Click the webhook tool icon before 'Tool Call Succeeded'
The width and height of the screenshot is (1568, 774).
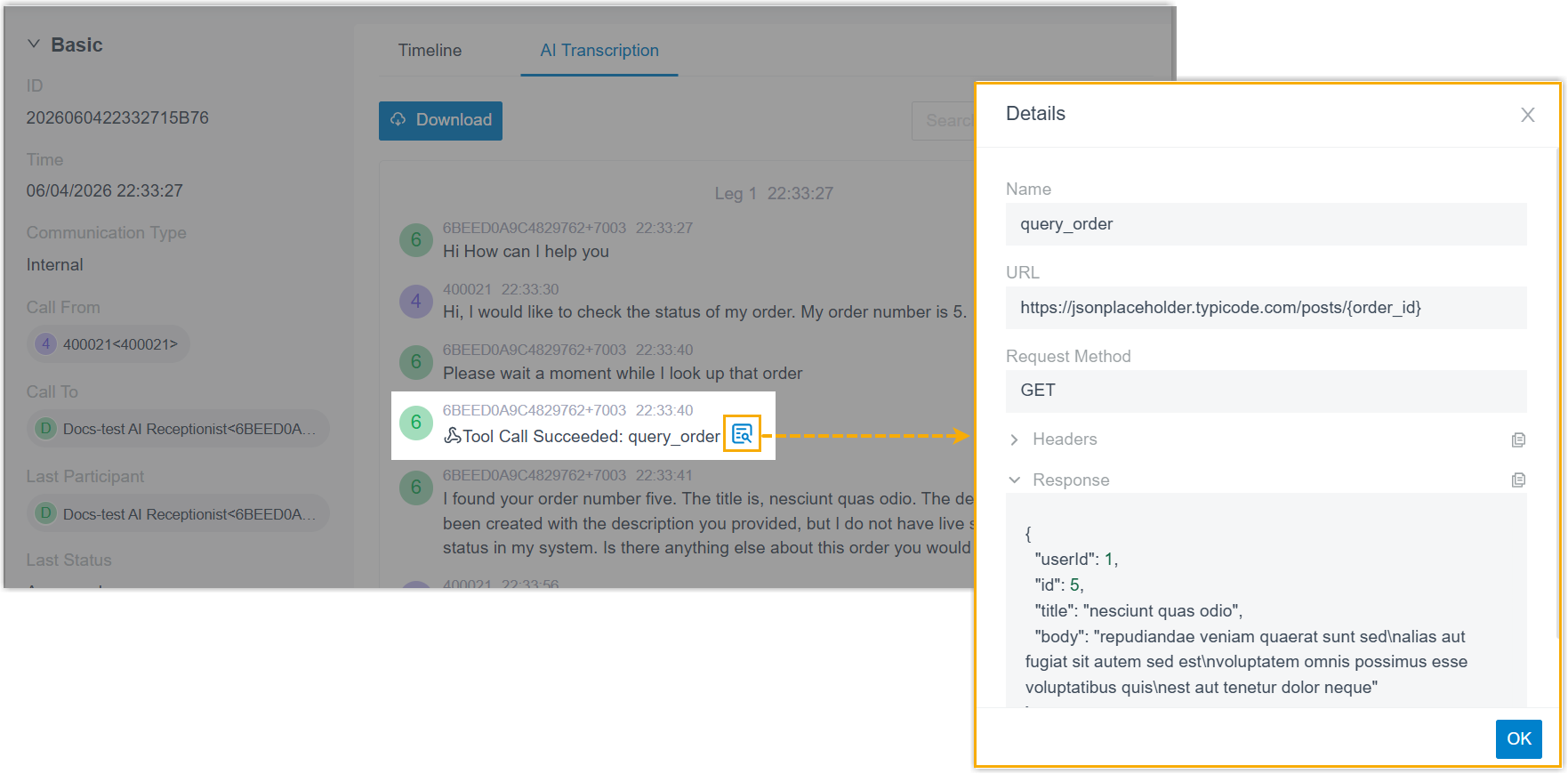coord(452,436)
